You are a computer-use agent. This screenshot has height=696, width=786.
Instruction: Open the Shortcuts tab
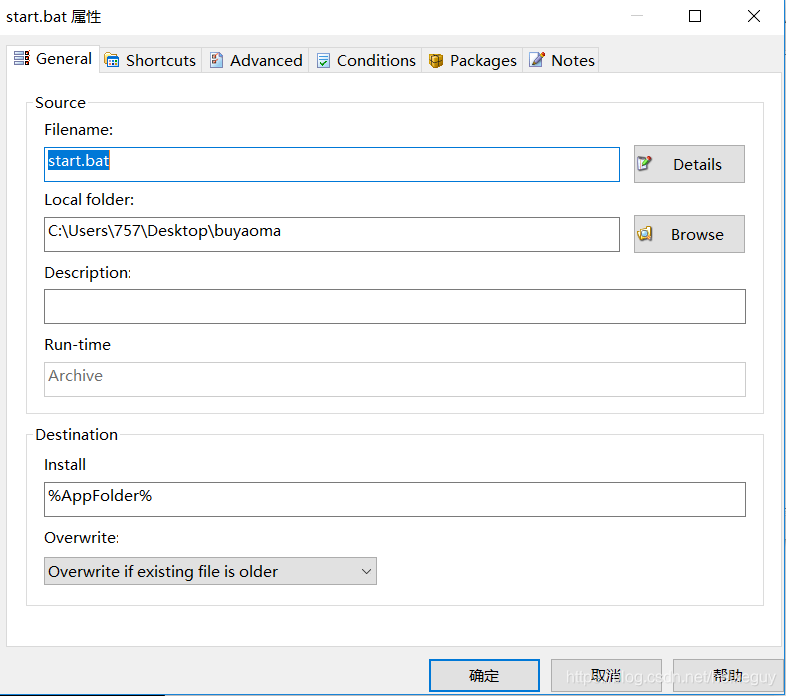coord(150,61)
